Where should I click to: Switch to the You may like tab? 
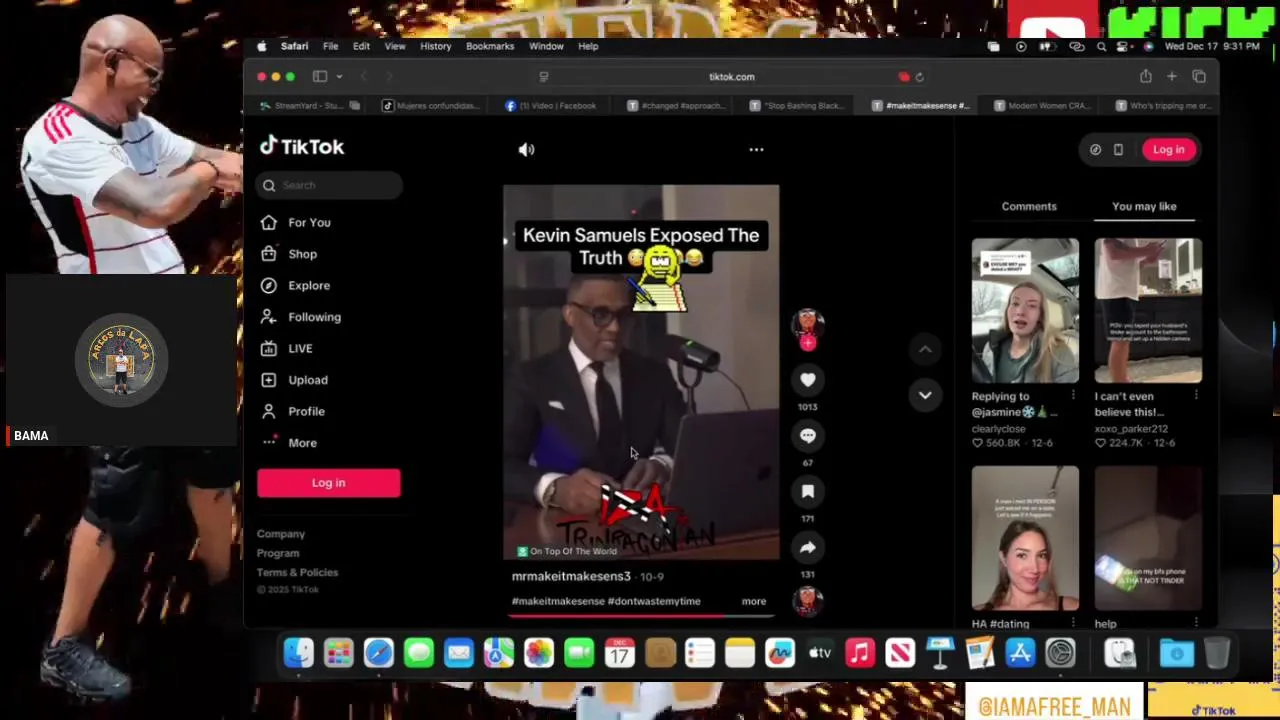[x=1144, y=206]
